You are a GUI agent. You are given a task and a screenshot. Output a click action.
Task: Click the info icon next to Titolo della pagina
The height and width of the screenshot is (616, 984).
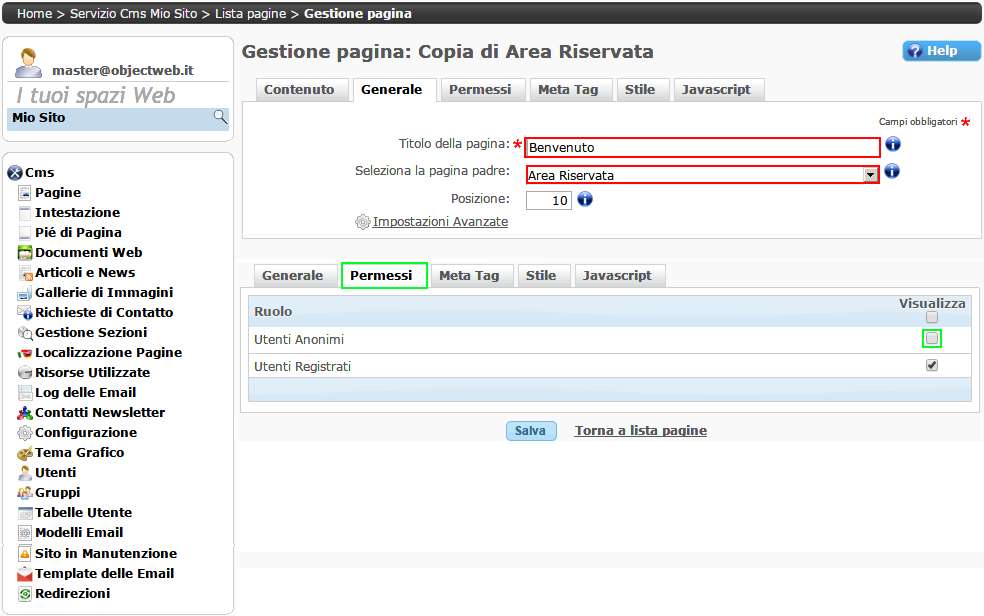pyautogui.click(x=893, y=144)
